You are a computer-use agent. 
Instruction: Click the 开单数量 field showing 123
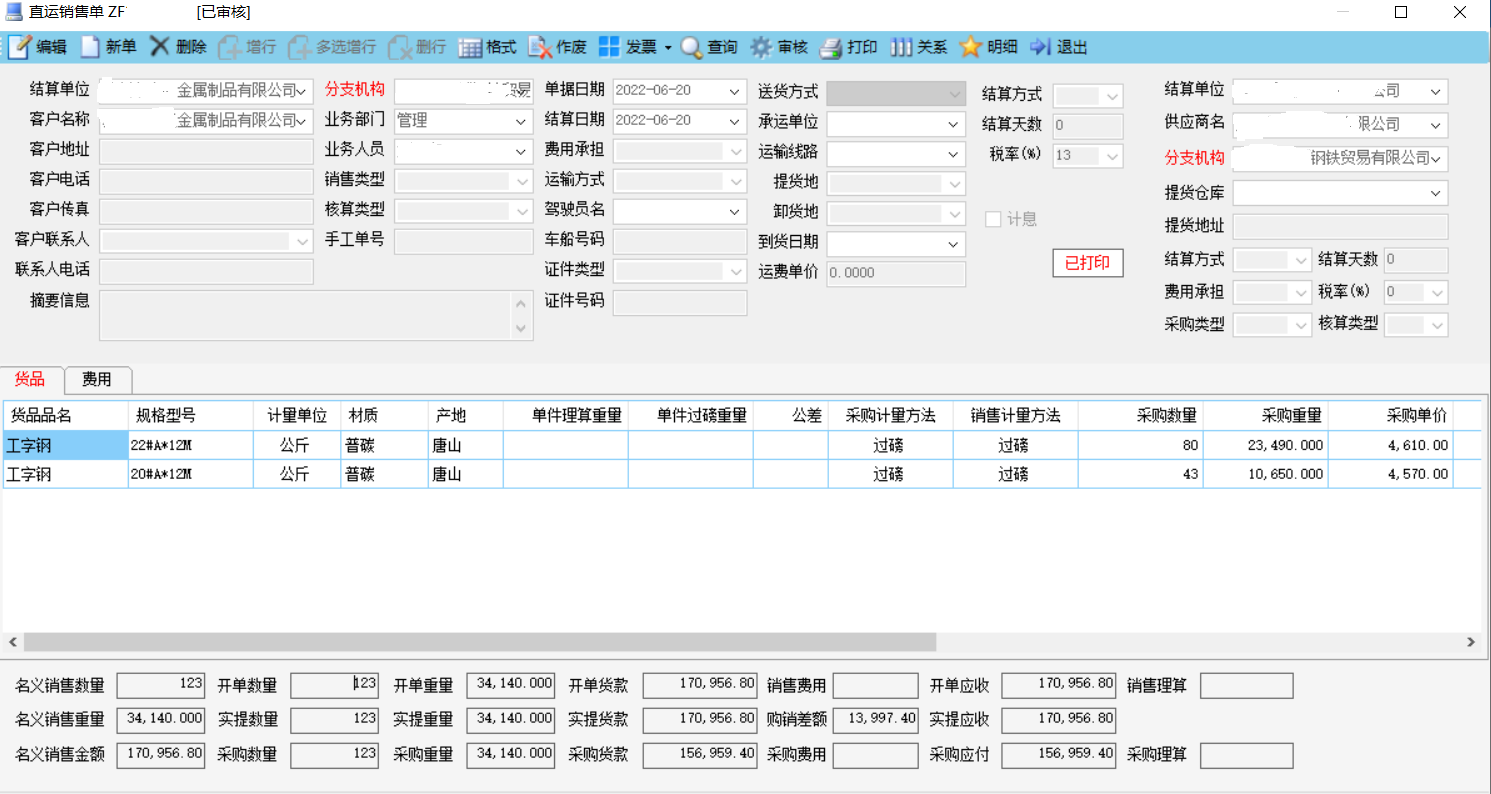pos(335,685)
